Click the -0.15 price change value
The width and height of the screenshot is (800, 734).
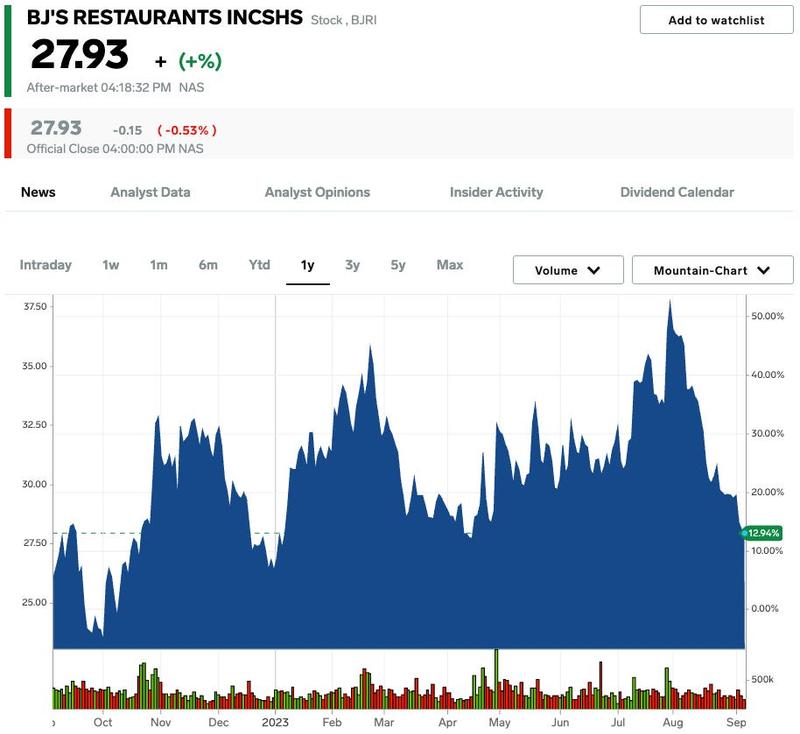click(x=128, y=131)
